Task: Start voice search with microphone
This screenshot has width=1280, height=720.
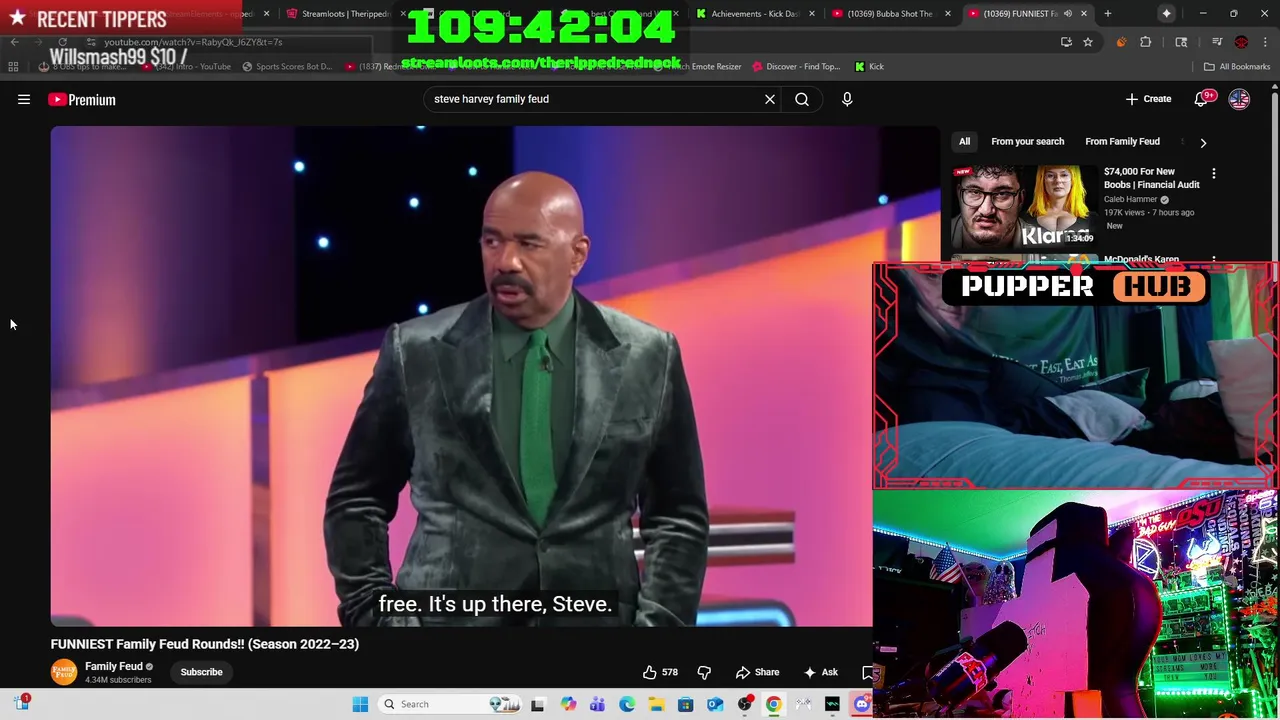Action: (x=847, y=99)
